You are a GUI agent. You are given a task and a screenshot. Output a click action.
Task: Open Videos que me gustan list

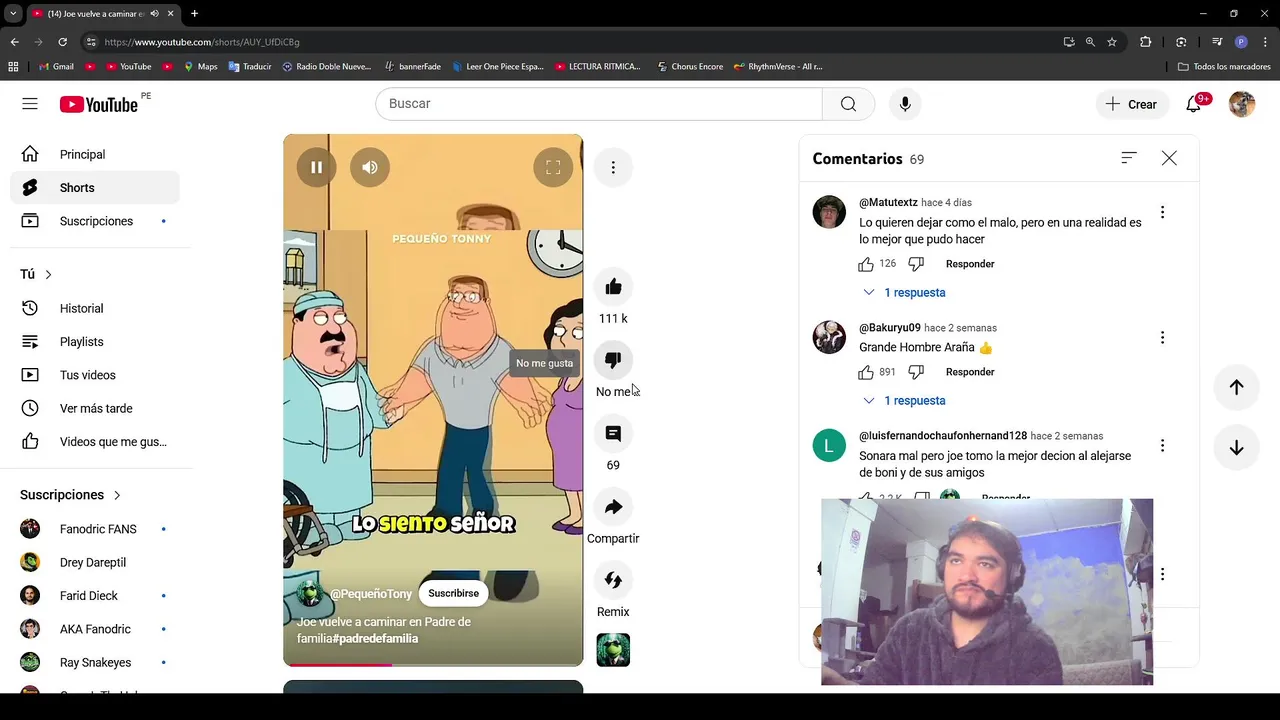tap(95, 442)
